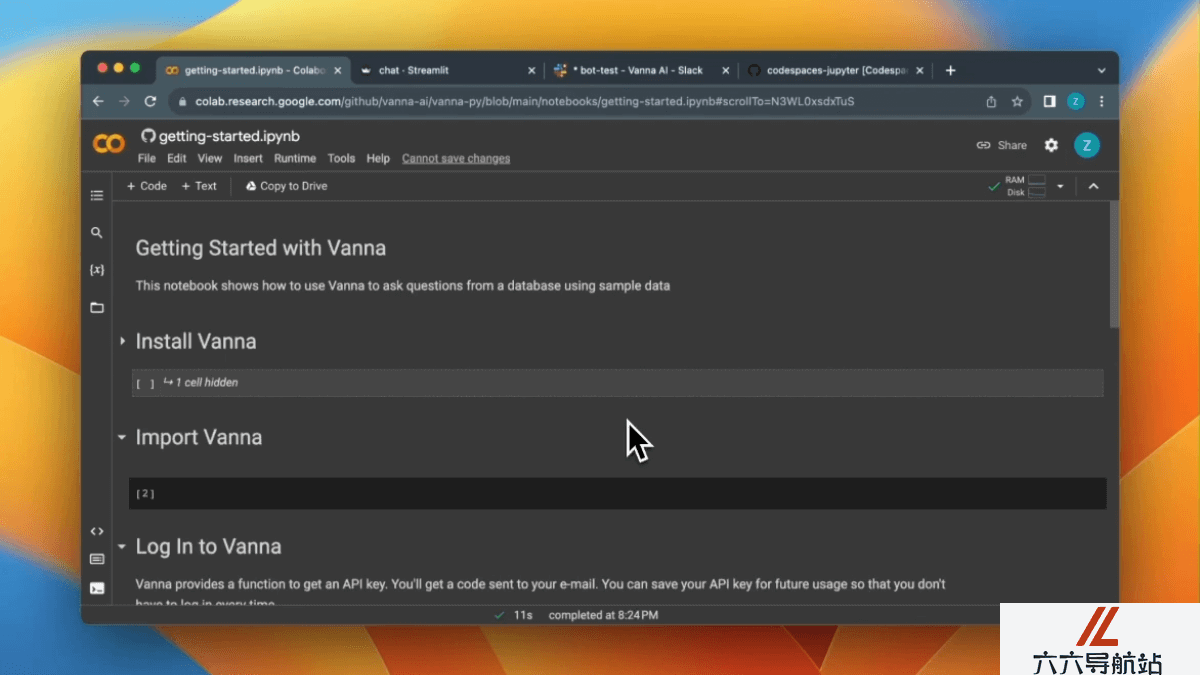
Task: Open the Tools menu
Action: pos(341,158)
